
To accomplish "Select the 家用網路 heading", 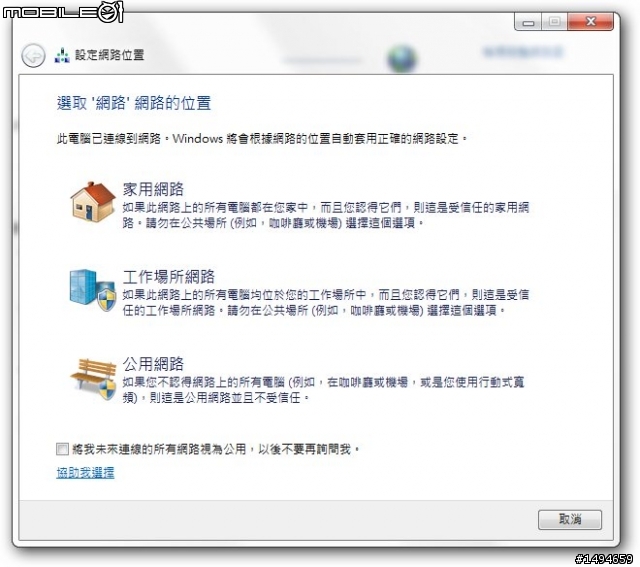I will [x=153, y=189].
